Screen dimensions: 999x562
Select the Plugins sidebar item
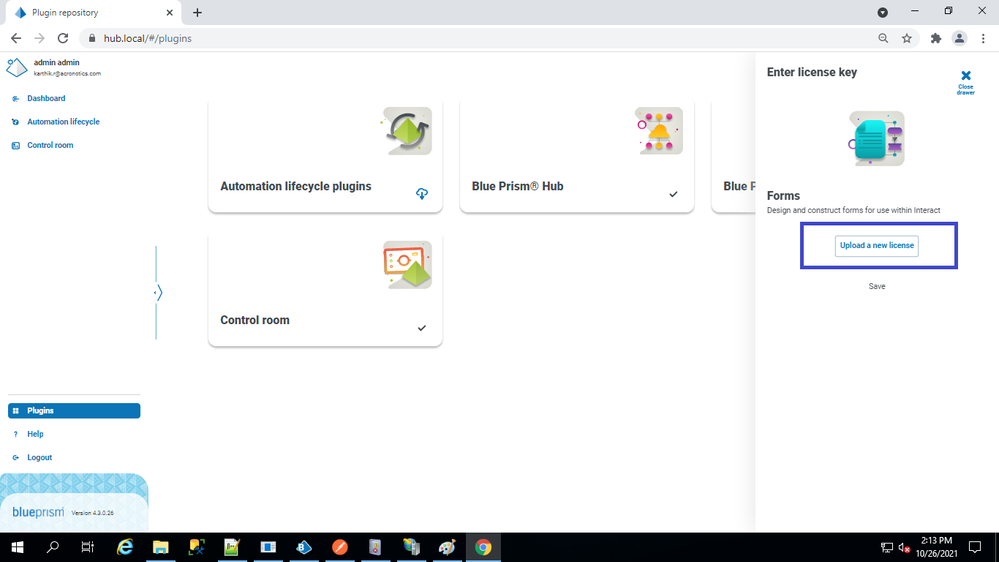click(74, 411)
